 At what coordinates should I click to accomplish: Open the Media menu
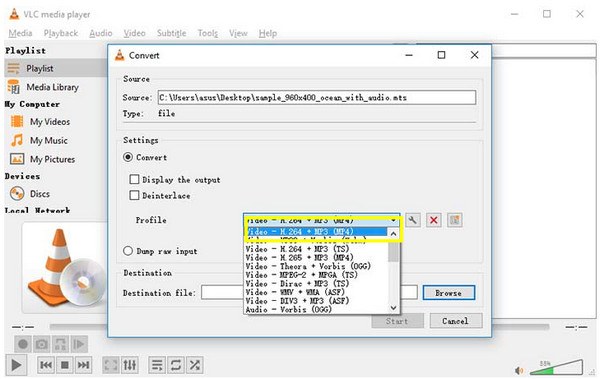(20, 33)
